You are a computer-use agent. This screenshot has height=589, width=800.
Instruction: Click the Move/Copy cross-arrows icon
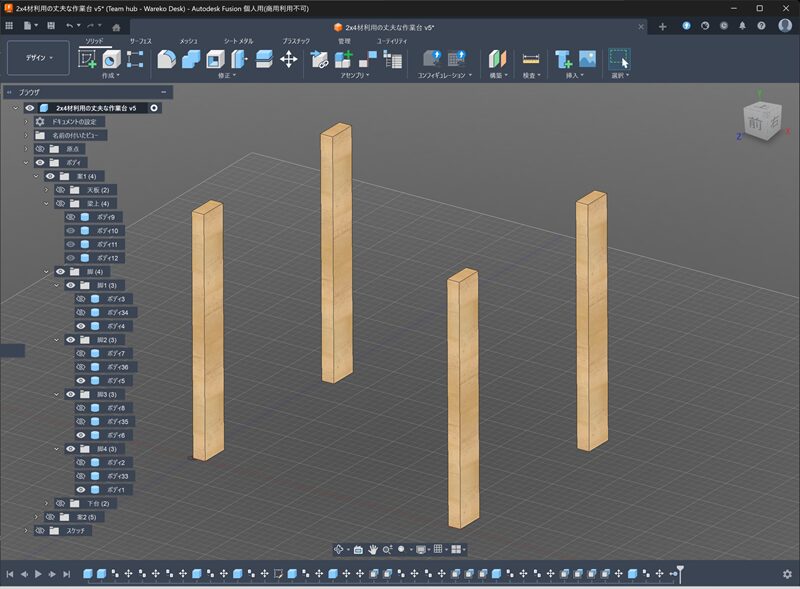point(288,59)
